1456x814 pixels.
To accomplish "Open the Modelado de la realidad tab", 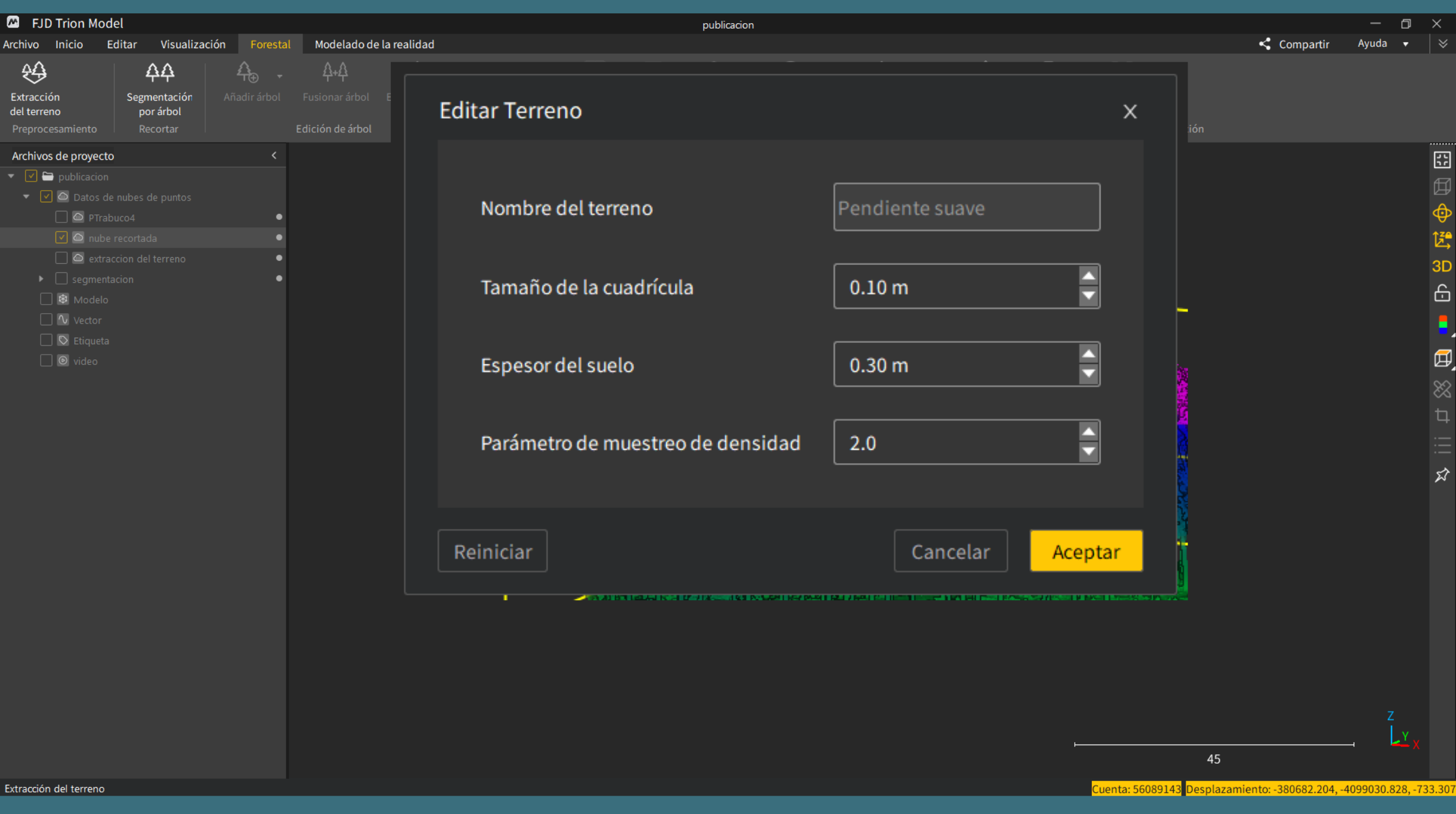I will pos(375,44).
